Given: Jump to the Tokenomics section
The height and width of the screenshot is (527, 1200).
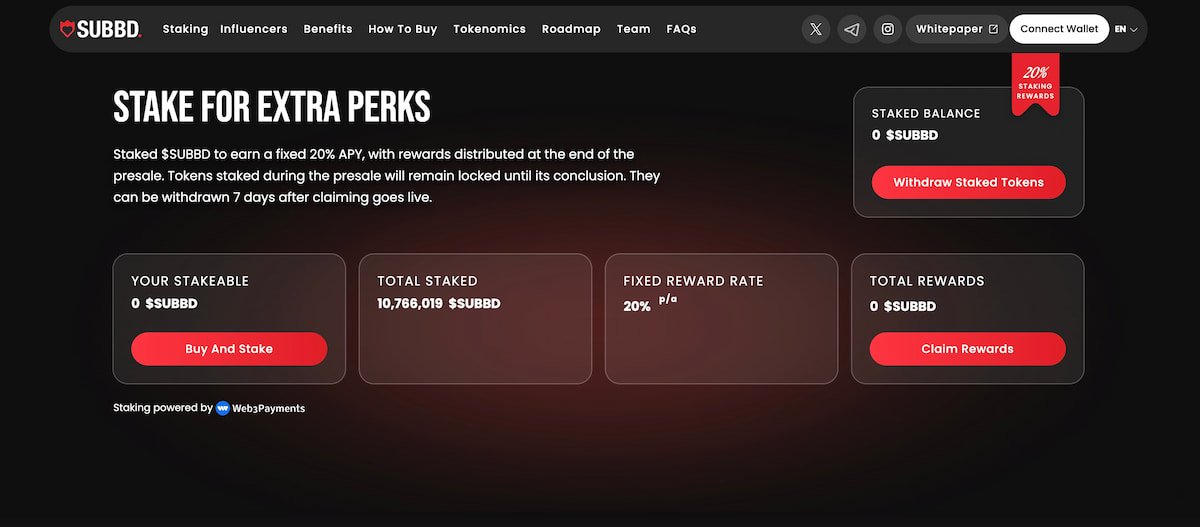Looking at the screenshot, I should coord(489,29).
